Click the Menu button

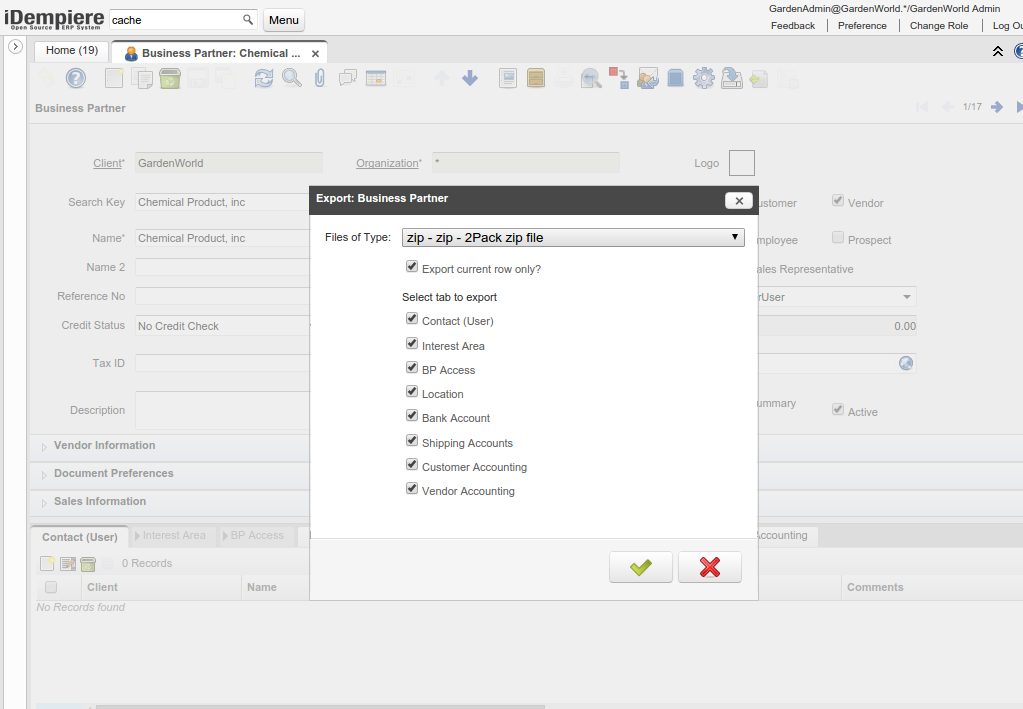(284, 20)
